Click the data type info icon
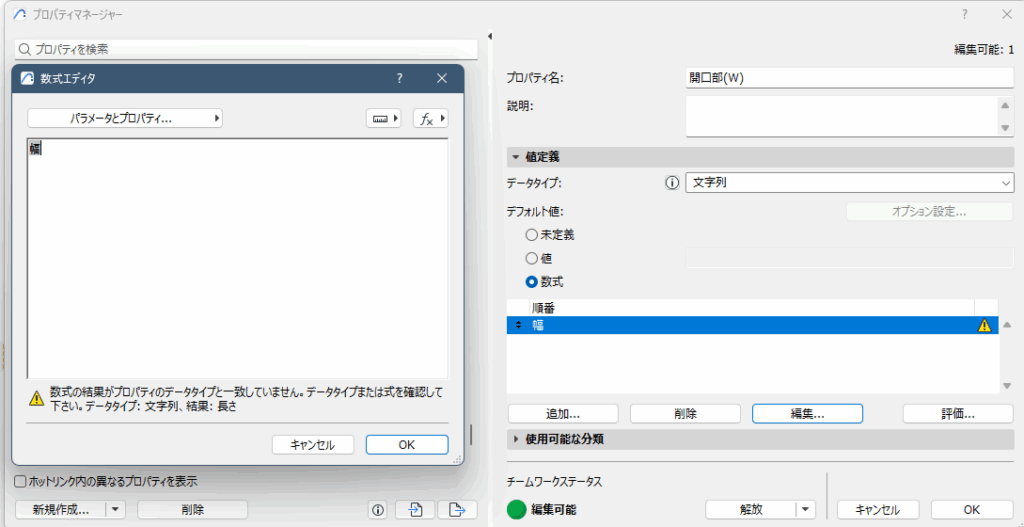This screenshot has height=527, width=1024. (x=672, y=183)
